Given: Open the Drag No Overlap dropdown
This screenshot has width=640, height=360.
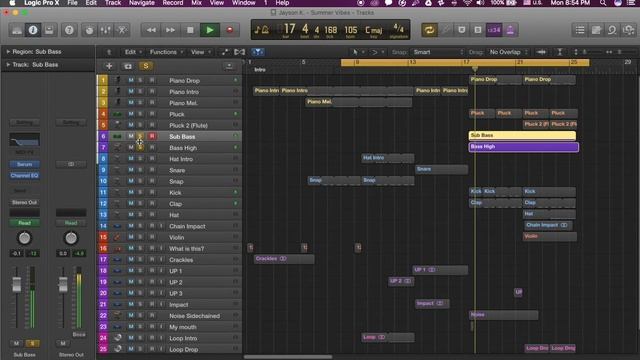Looking at the screenshot, I should point(509,52).
